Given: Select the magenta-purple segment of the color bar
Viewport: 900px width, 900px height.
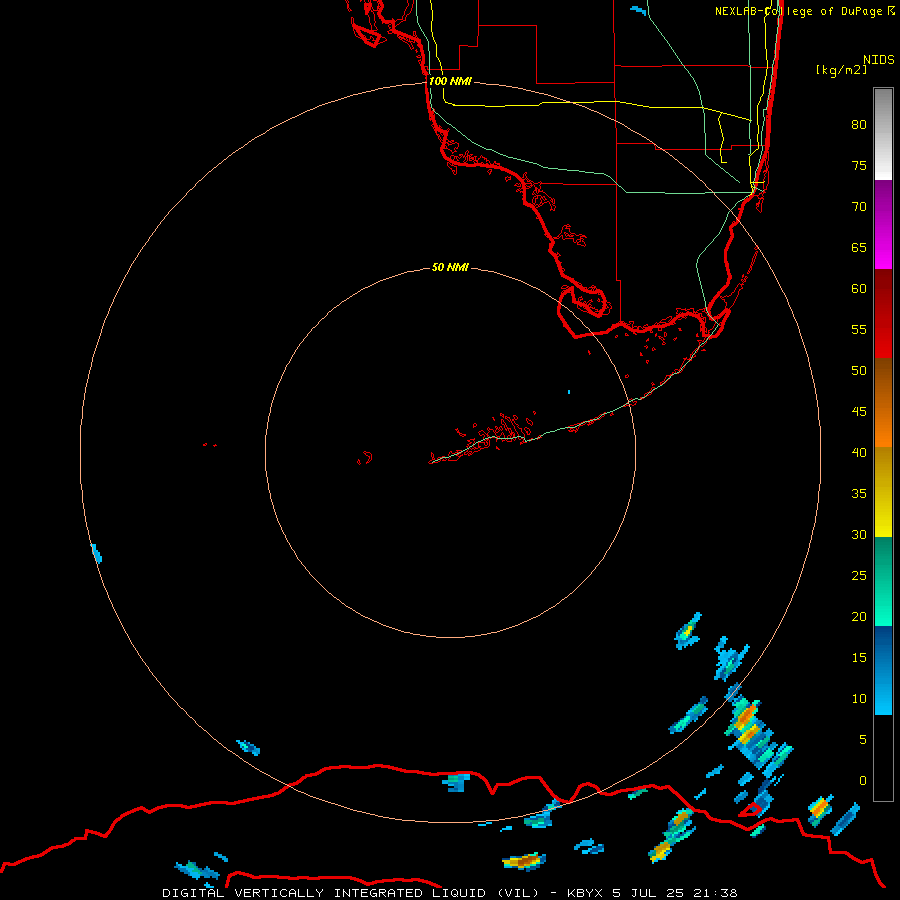Looking at the screenshot, I should 883,224.
